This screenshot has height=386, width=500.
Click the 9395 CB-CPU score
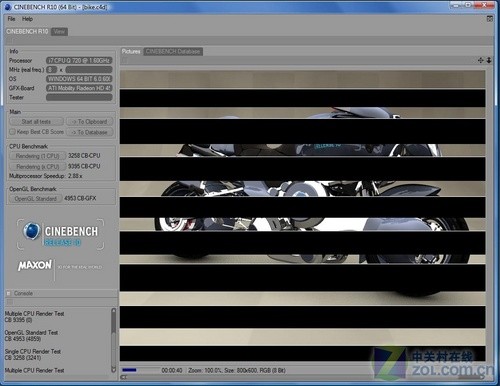84,166
